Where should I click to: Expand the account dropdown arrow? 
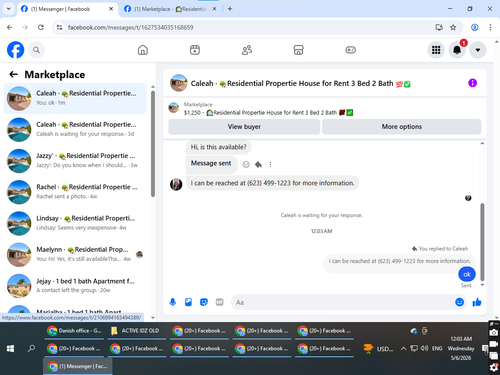(478, 50)
